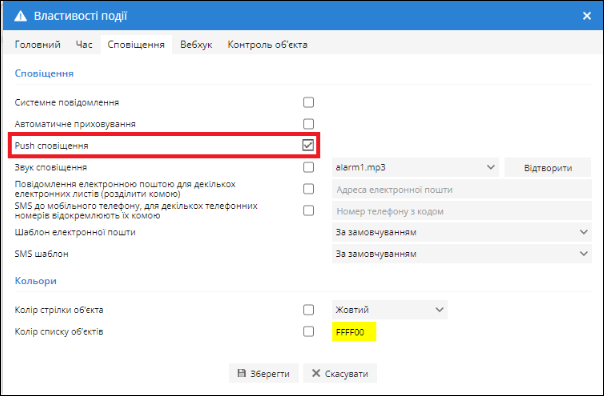
Task: Open the Вебхук tab
Action: point(196,45)
